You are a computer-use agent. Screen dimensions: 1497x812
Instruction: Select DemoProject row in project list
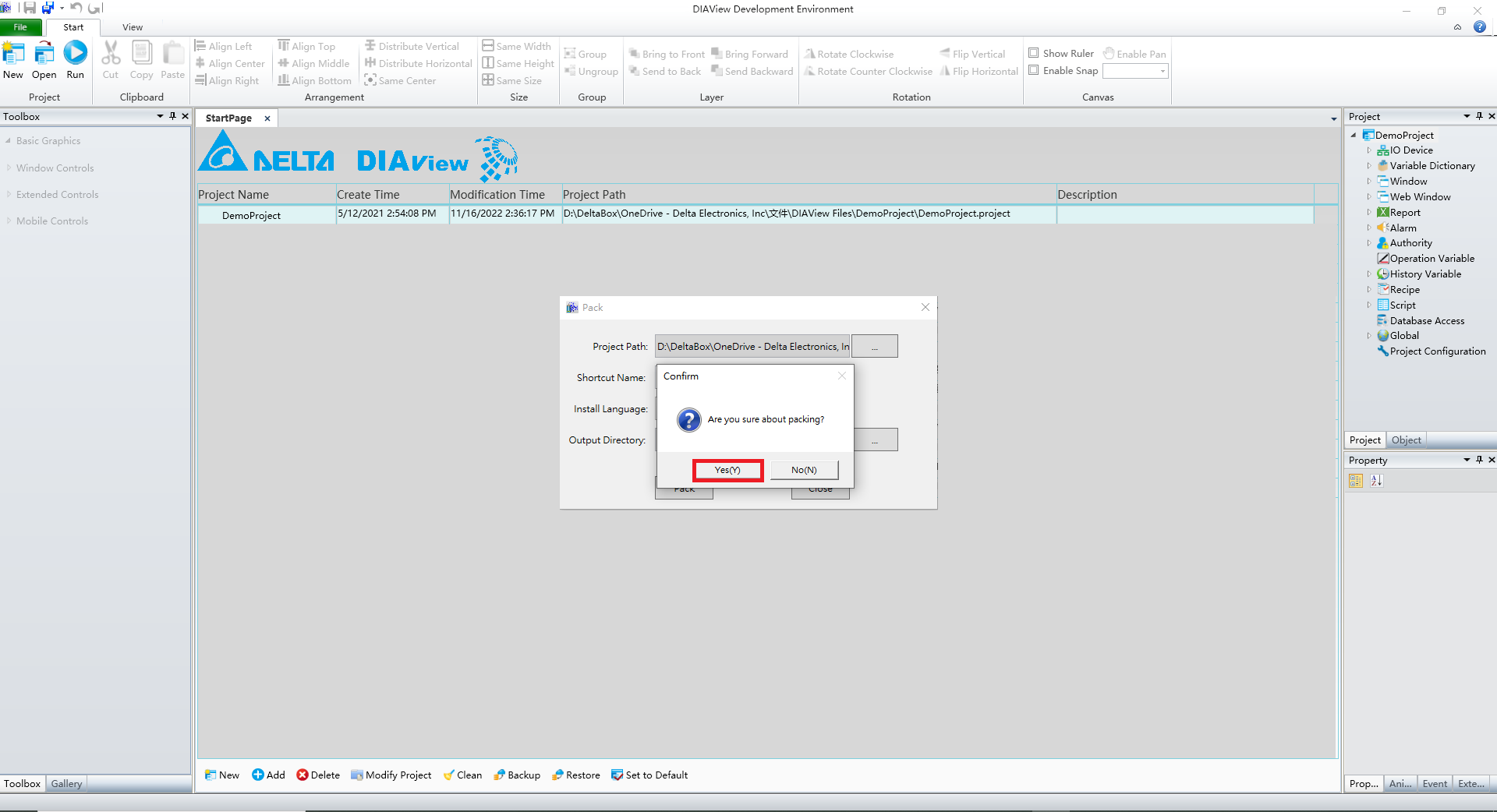coord(755,214)
